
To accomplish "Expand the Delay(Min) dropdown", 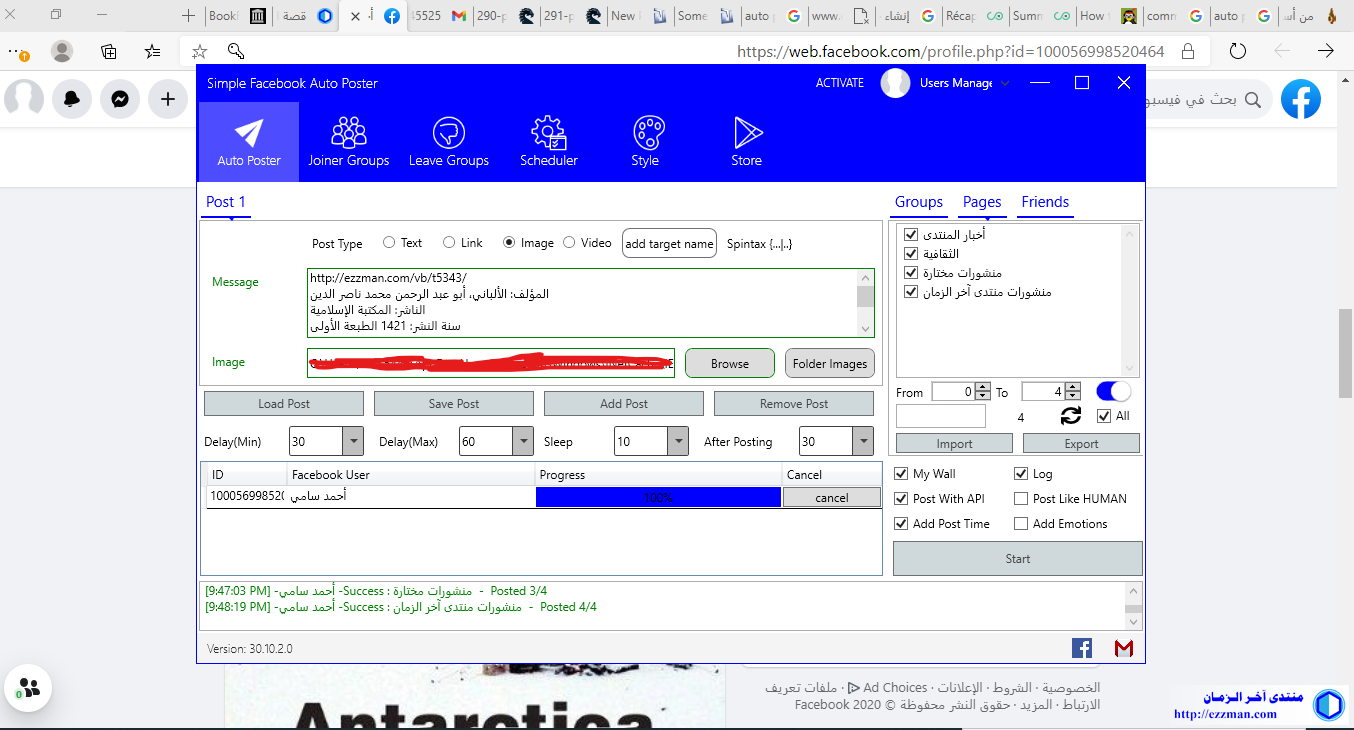I will pos(353,441).
